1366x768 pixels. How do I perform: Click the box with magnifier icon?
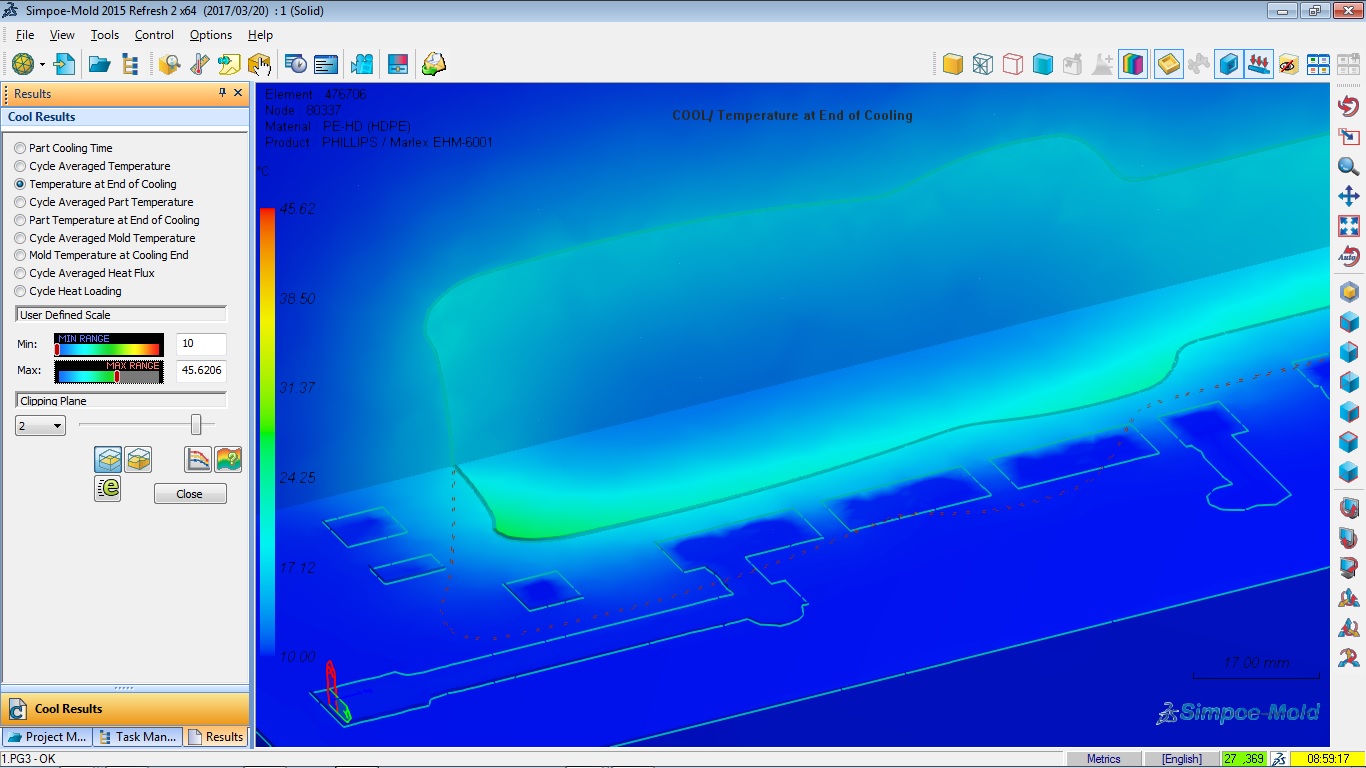[169, 64]
